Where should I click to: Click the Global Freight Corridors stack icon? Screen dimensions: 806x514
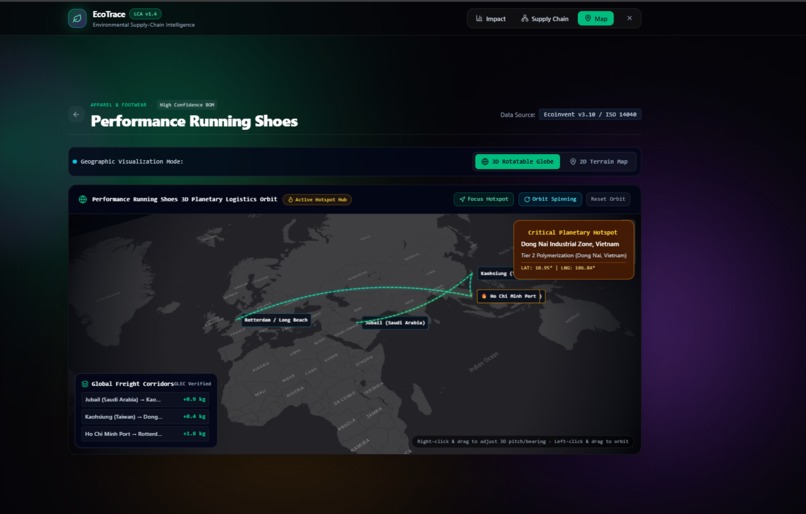coord(85,384)
